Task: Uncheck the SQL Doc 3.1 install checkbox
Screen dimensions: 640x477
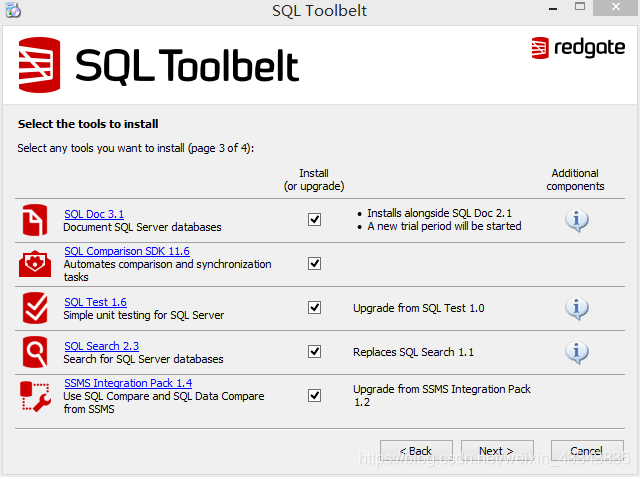Action: coord(314,220)
